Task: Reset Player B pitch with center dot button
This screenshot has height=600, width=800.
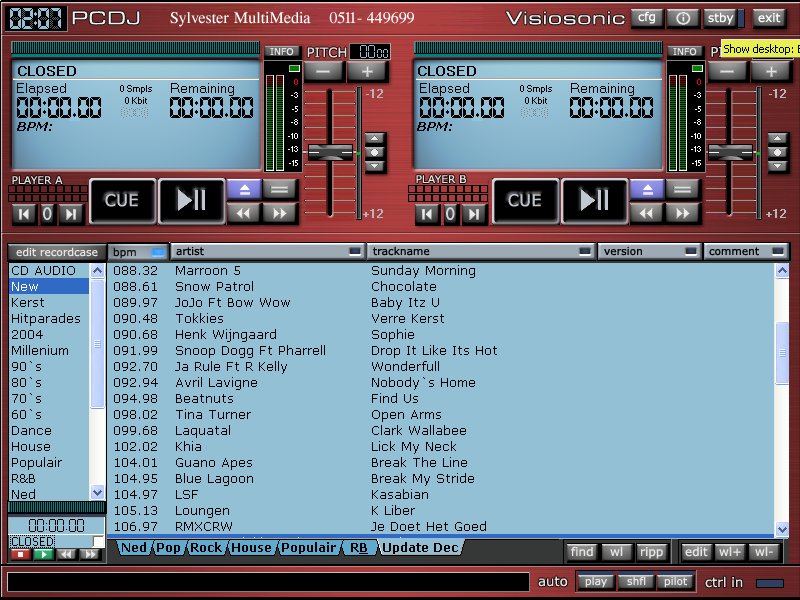Action: (778, 153)
